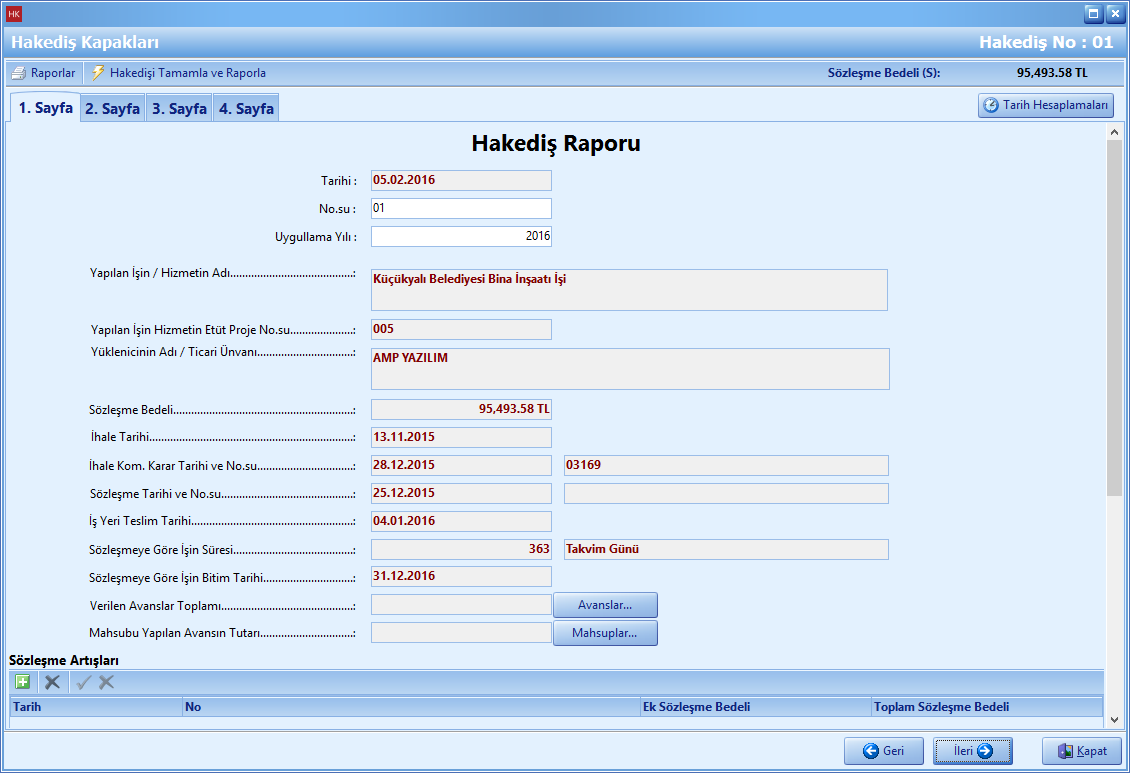
Task: Click the Raporlar printer icon
Action: coord(18,73)
